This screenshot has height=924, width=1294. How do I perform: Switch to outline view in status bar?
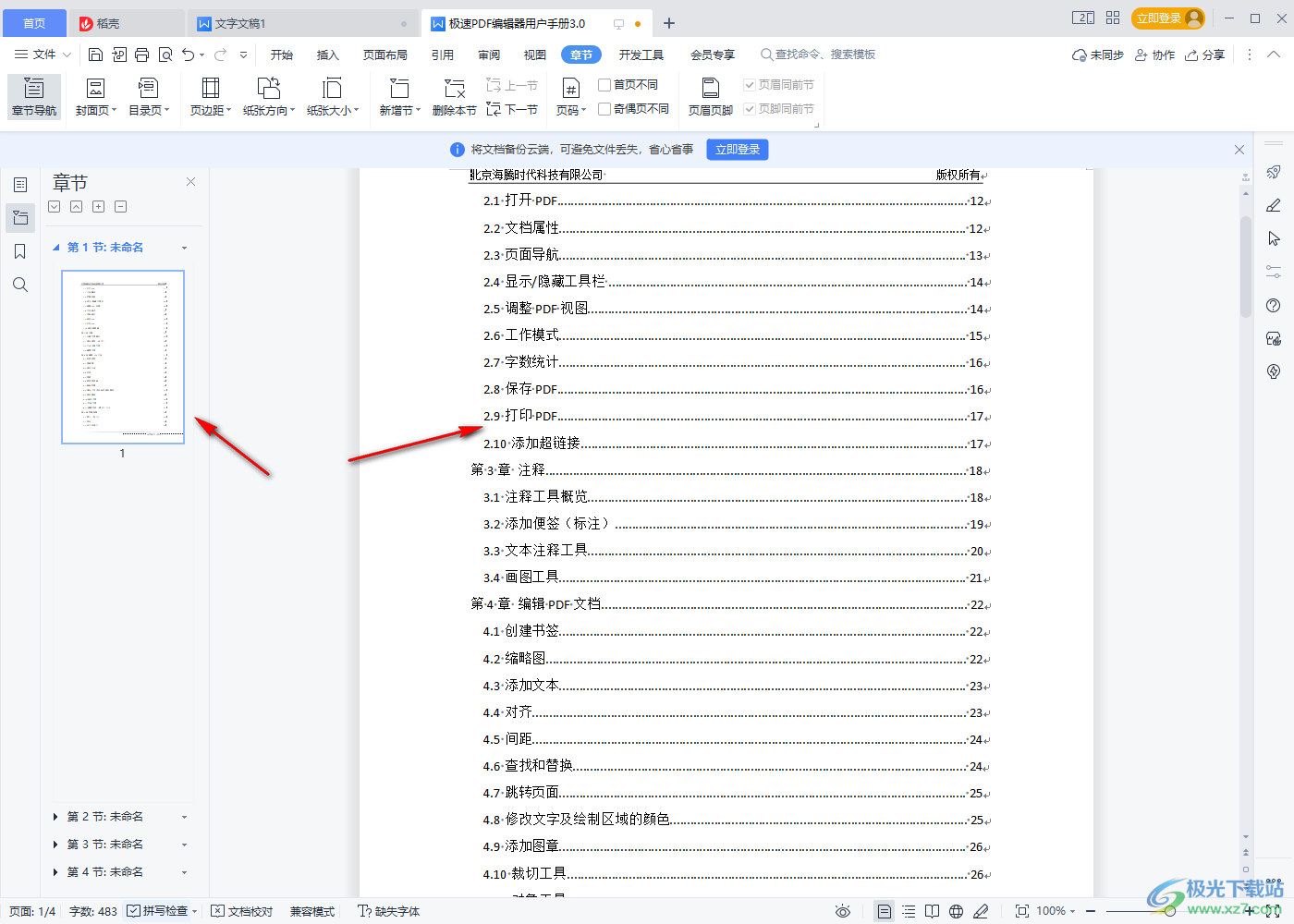[x=909, y=911]
